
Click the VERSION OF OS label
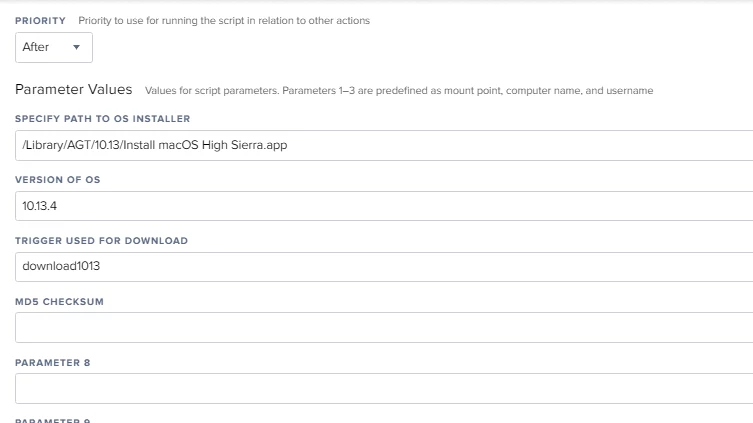pyautogui.click(x=58, y=180)
